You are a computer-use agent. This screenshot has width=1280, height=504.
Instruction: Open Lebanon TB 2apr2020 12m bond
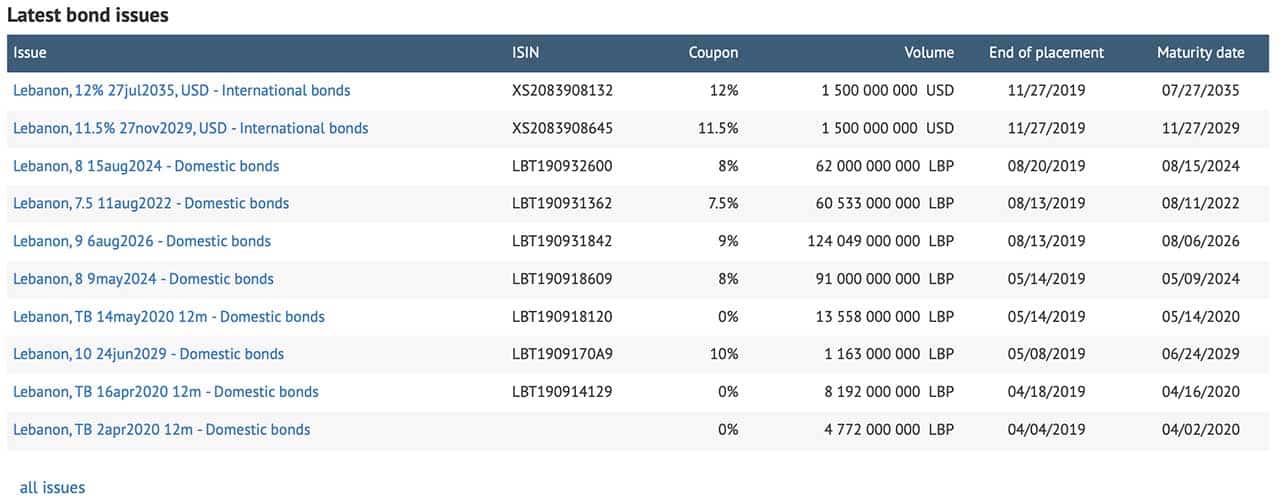(162, 430)
